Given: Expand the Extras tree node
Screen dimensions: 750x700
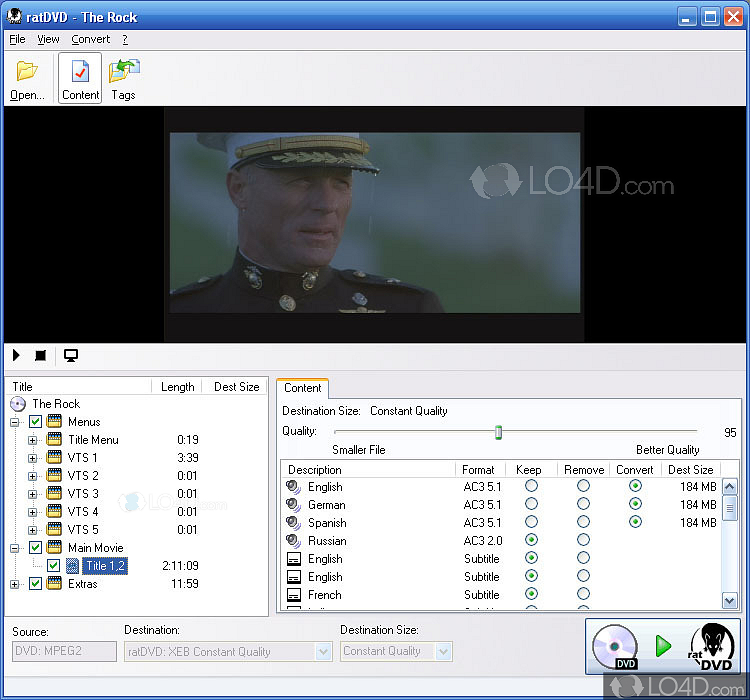Looking at the screenshot, I should tap(15, 584).
